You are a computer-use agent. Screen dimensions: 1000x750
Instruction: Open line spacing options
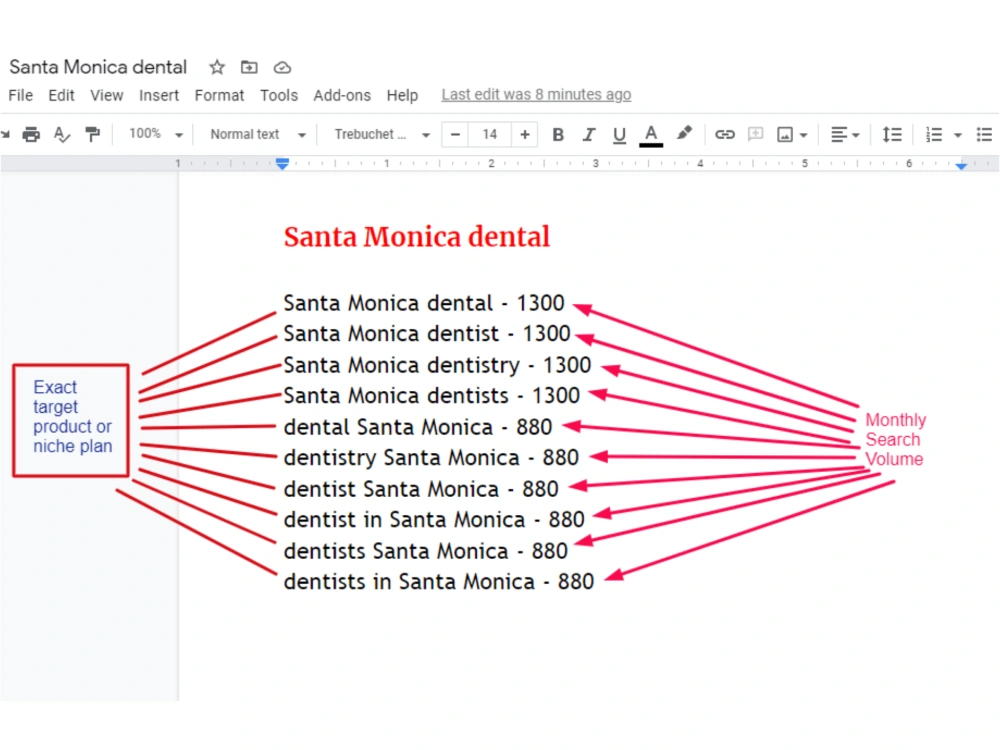coord(892,135)
